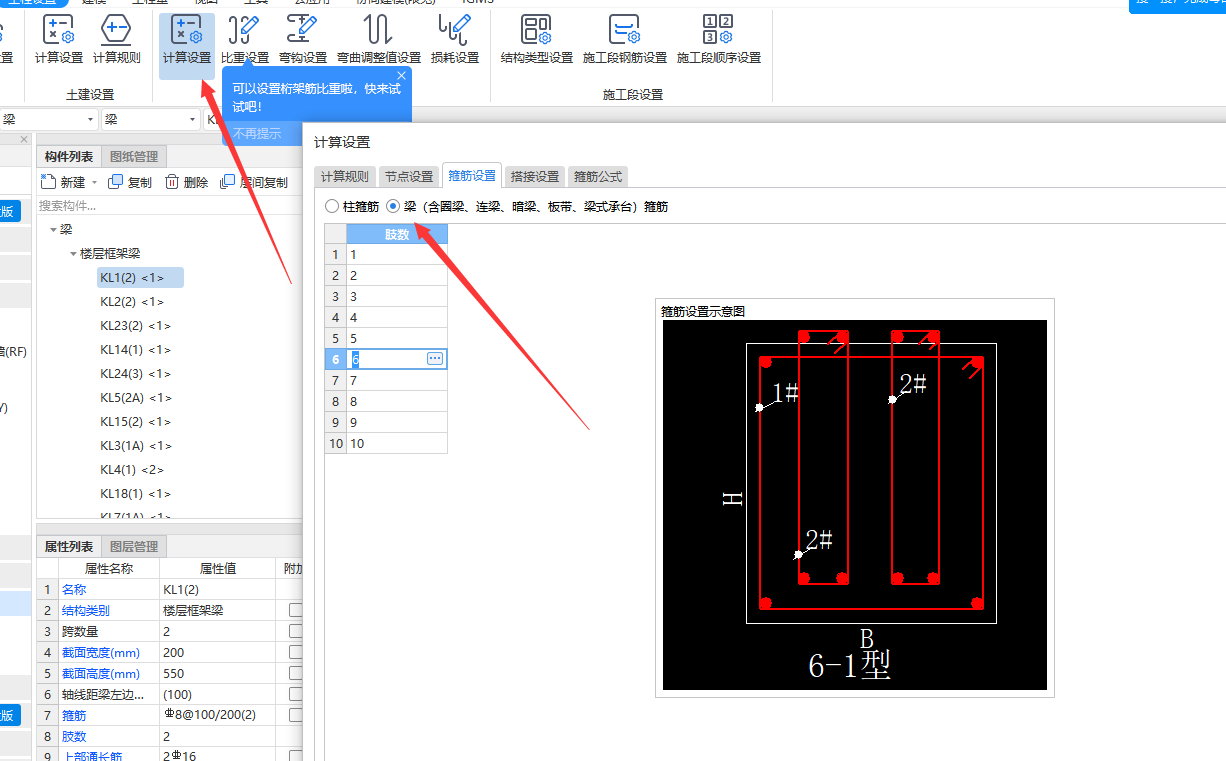Click the 截面宽度 value 200

pos(217,652)
